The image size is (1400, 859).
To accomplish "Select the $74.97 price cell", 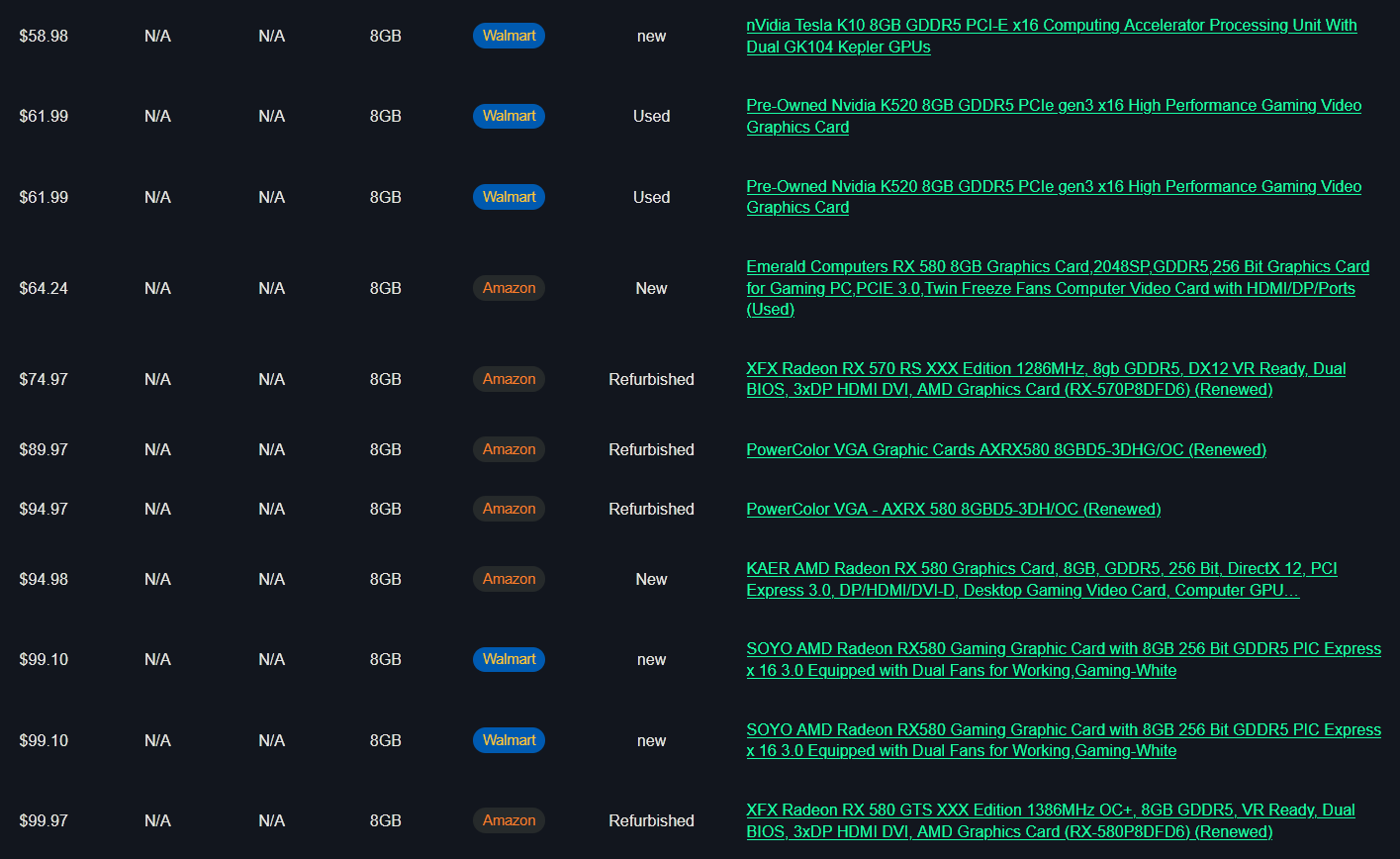I will (44, 379).
